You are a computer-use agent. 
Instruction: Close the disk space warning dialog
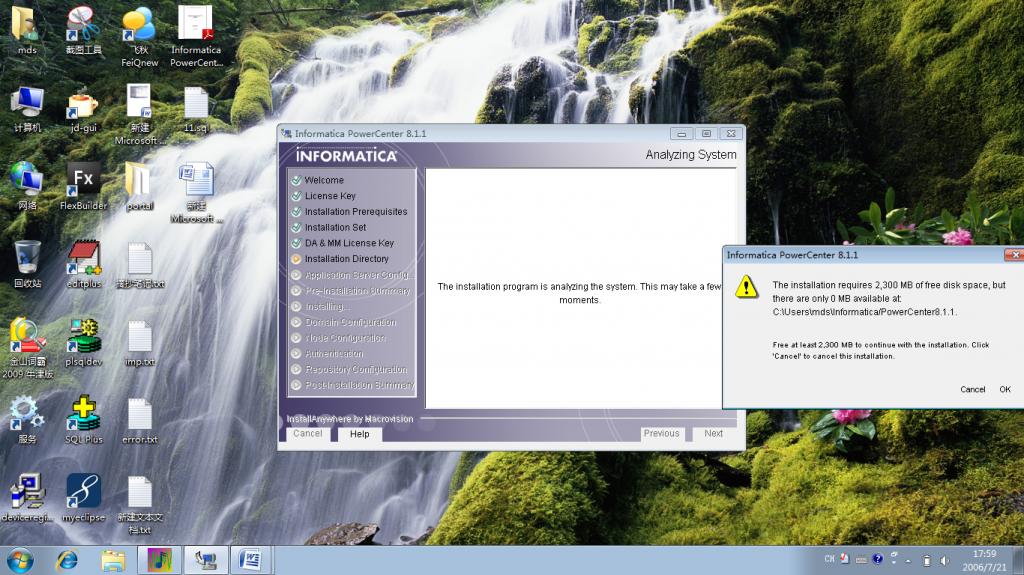[x=1014, y=255]
